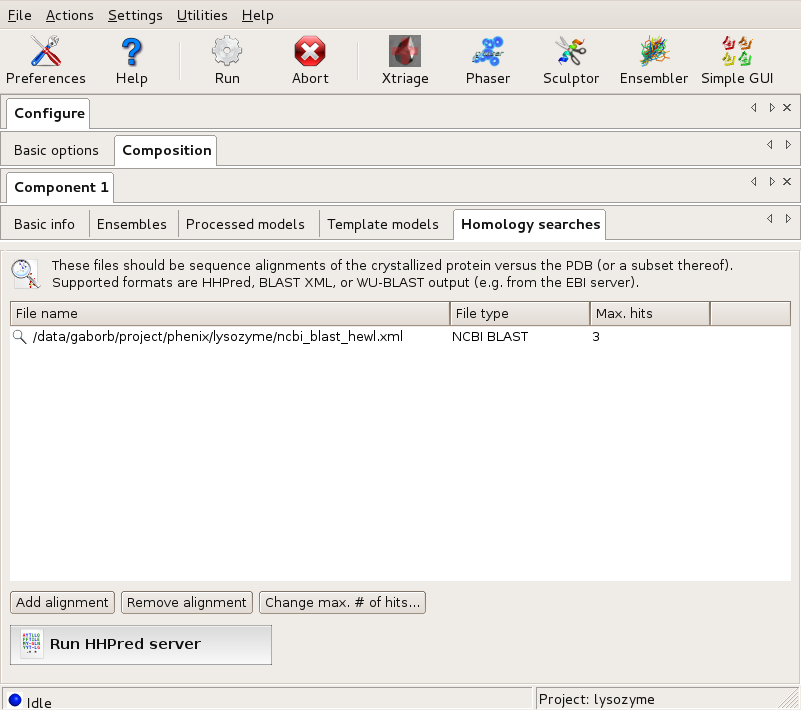Open the Utilities menu
This screenshot has height=710, width=801.
coord(202,15)
